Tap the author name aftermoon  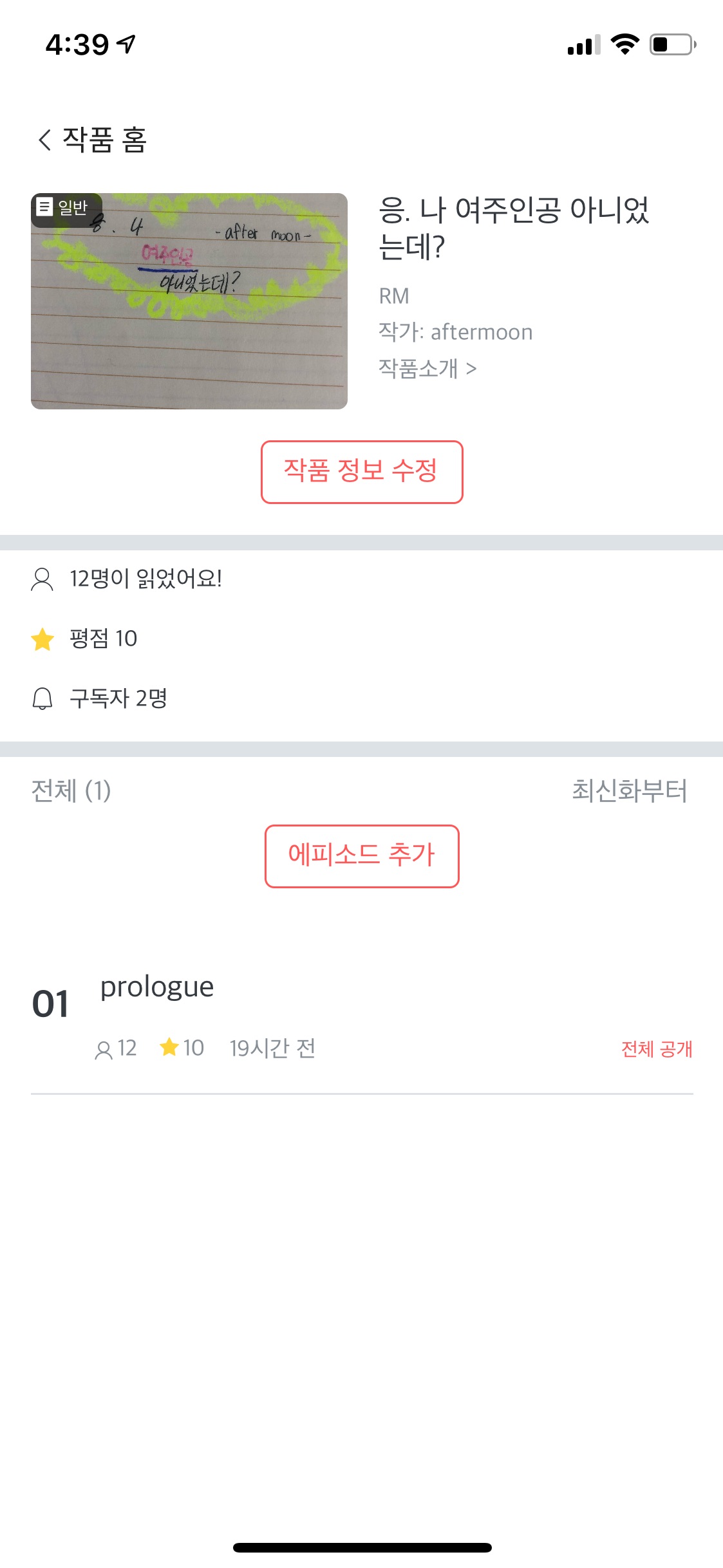click(481, 332)
